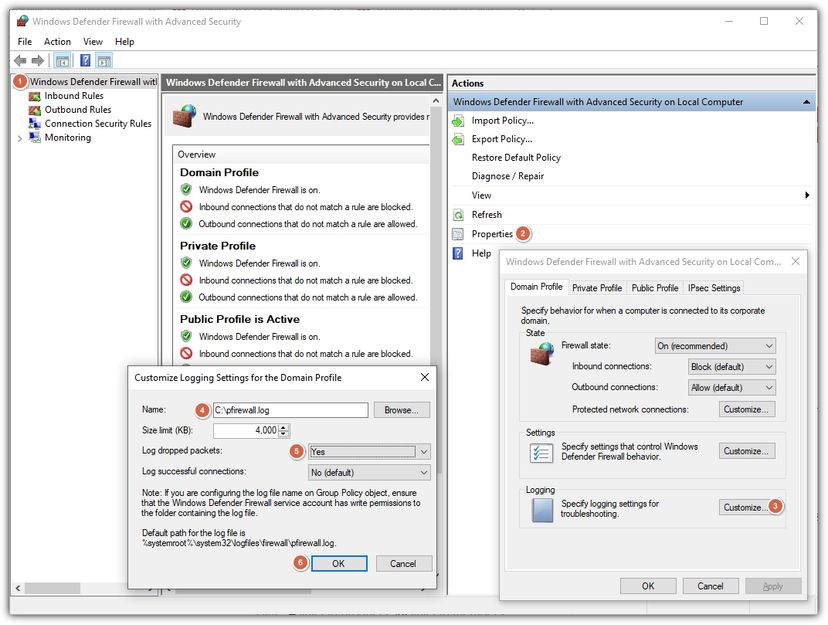Click Show/Hide Action Pane toolbar icon
Image resolution: width=828 pixels, height=625 pixels.
[104, 61]
